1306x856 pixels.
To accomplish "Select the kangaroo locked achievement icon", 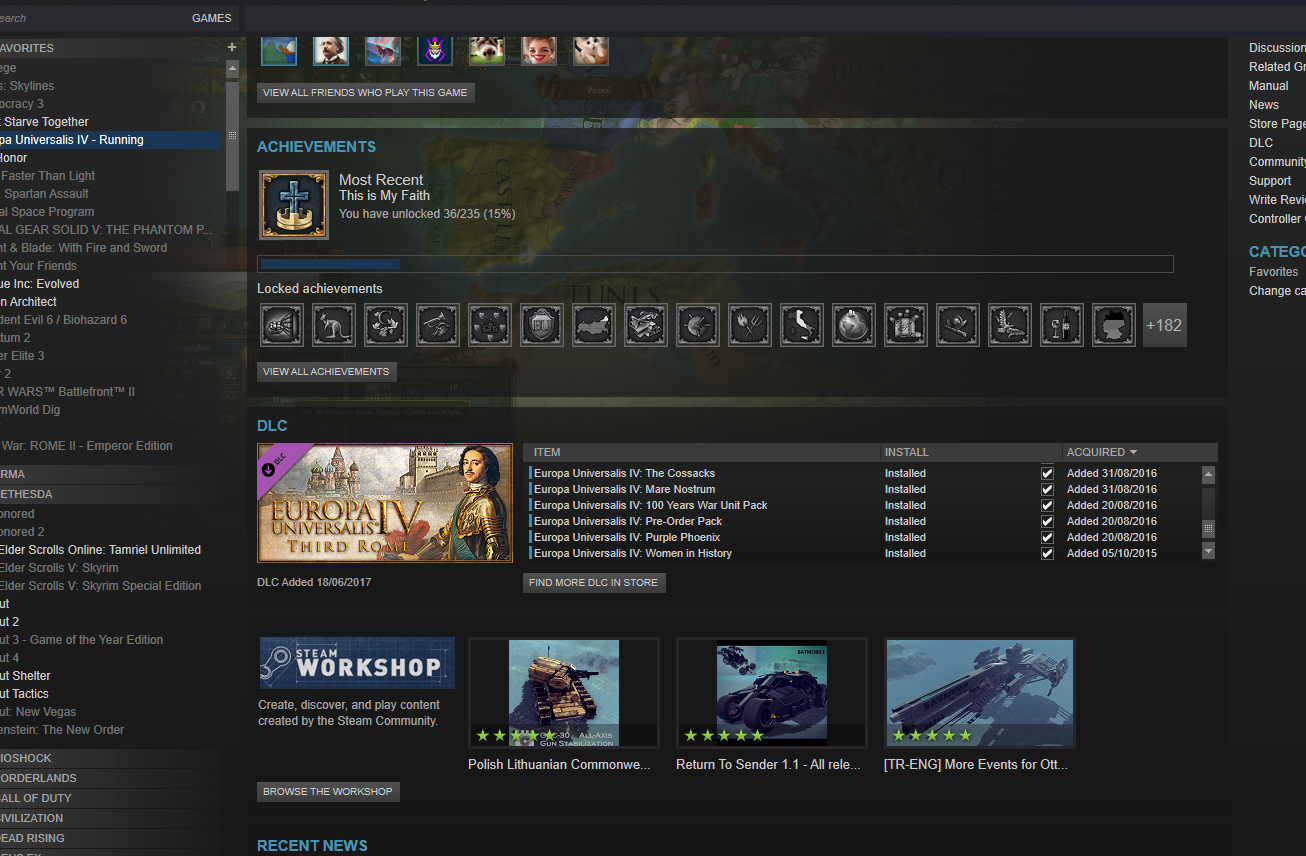I will point(334,325).
